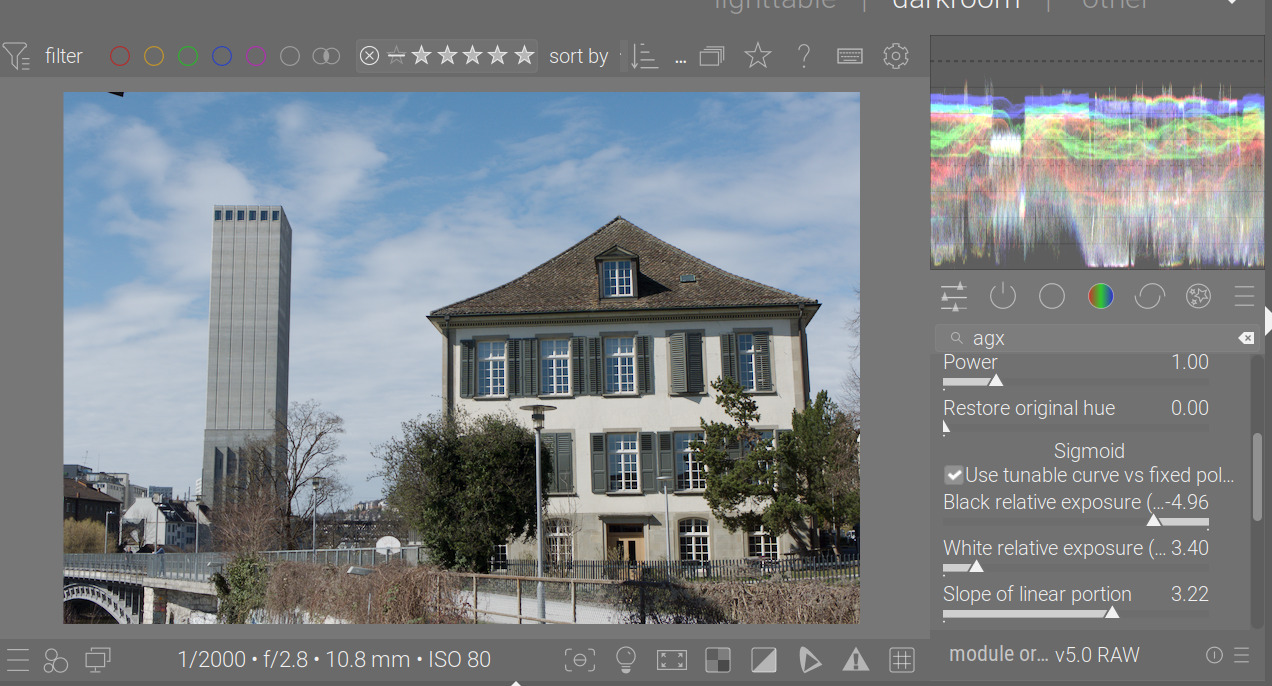Open the correct module group
The image size is (1272, 686).
pyautogui.click(x=1150, y=296)
